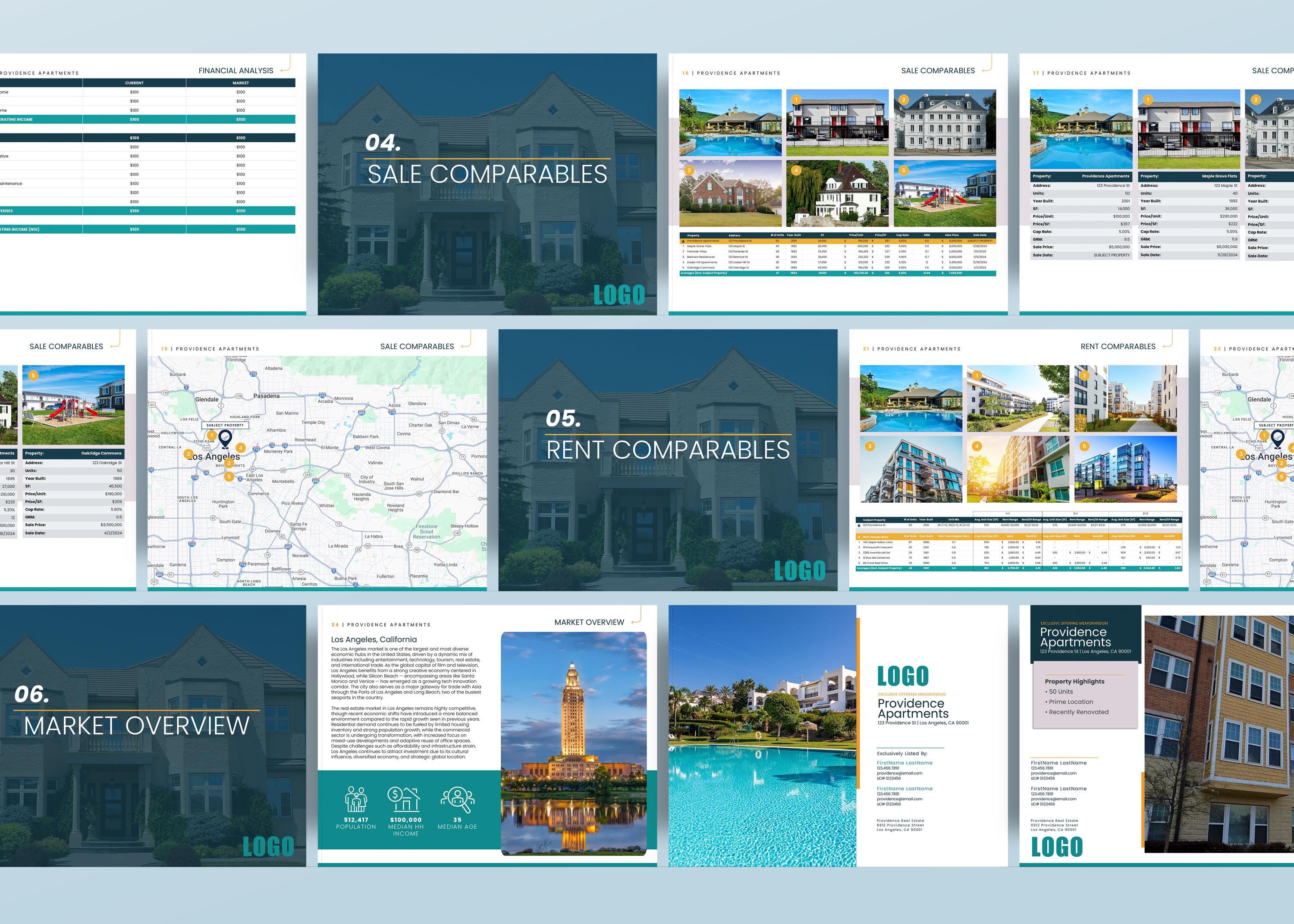This screenshot has height=924, width=1294.
Task: Click the teal LOGO on Market Overview divider
Action: (269, 846)
